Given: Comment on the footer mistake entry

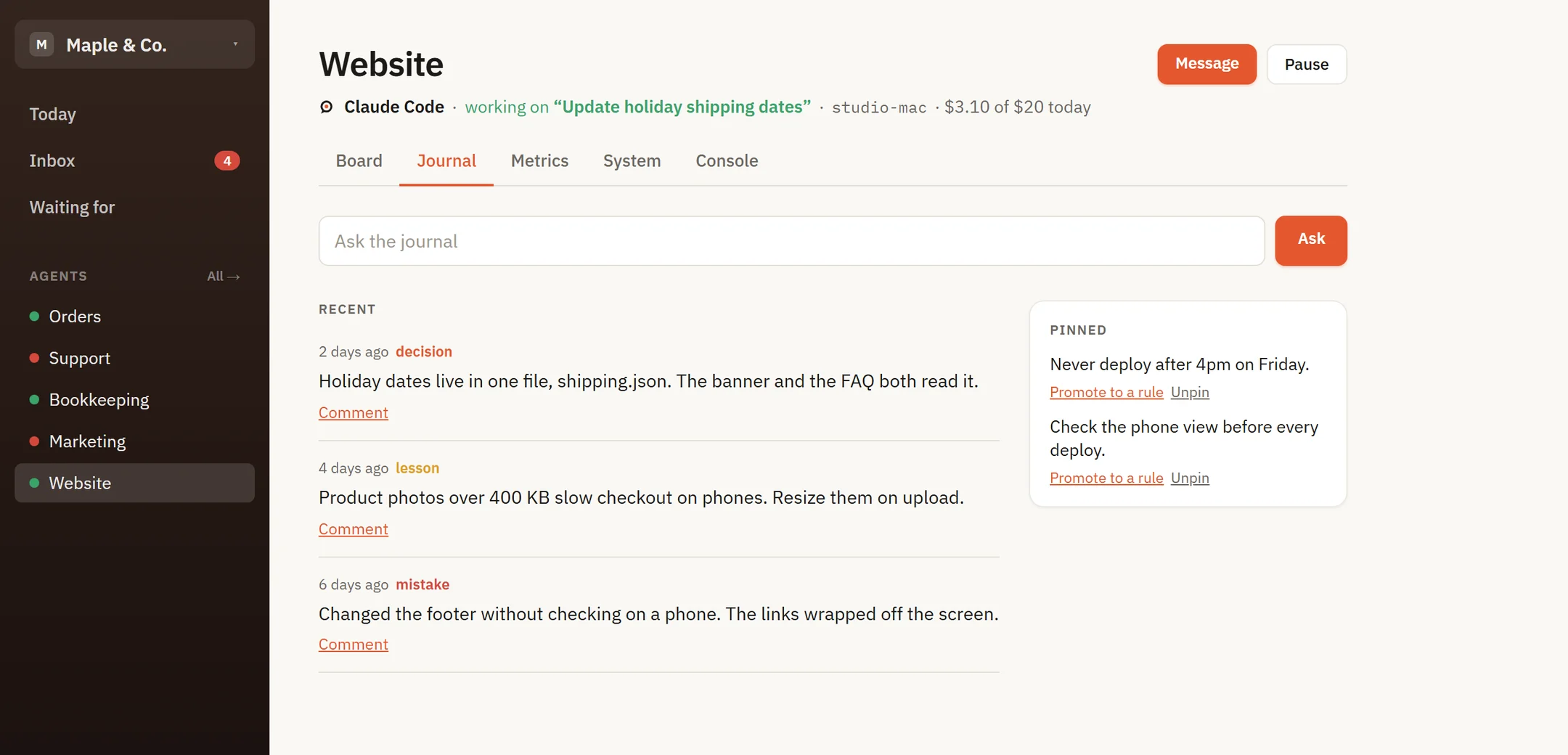Looking at the screenshot, I should pos(354,644).
